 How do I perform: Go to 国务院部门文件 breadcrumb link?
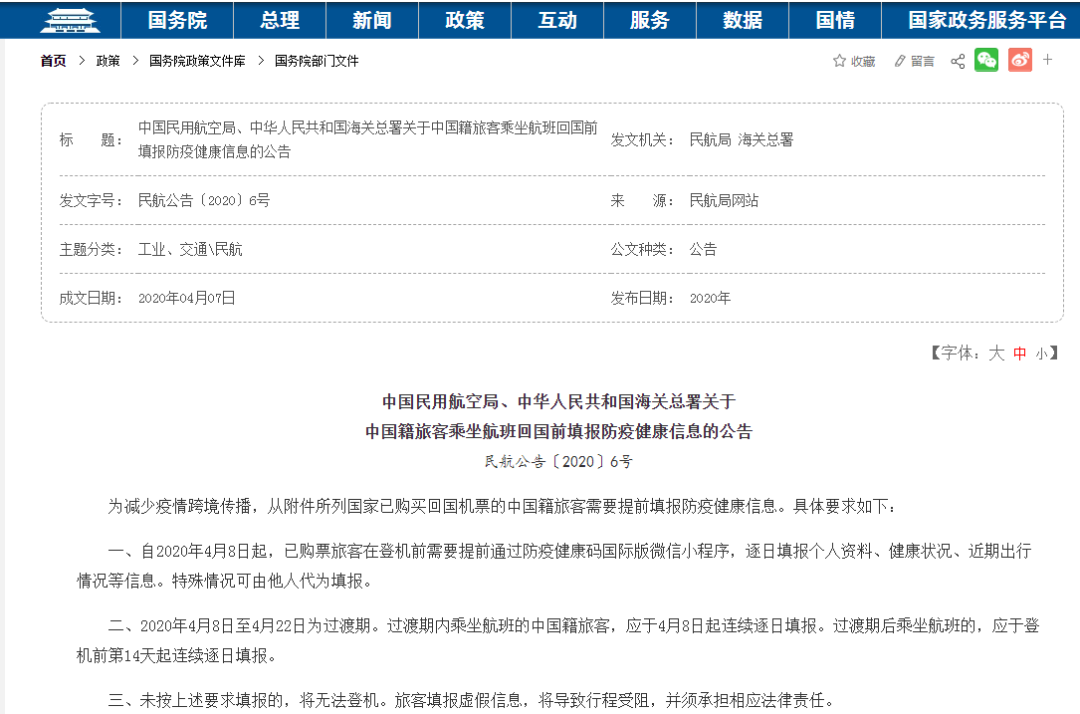point(316,61)
